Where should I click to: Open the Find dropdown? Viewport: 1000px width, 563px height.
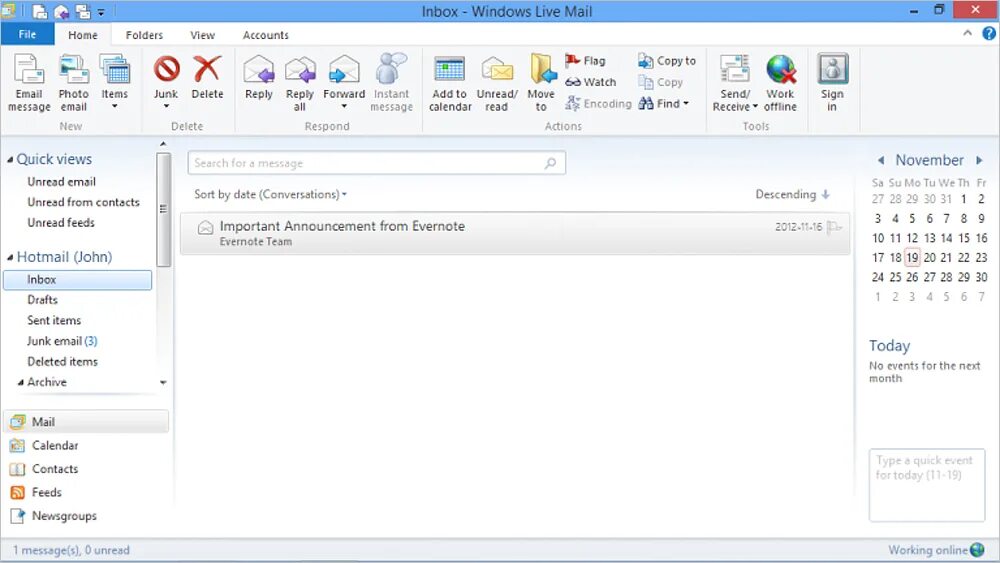(664, 103)
